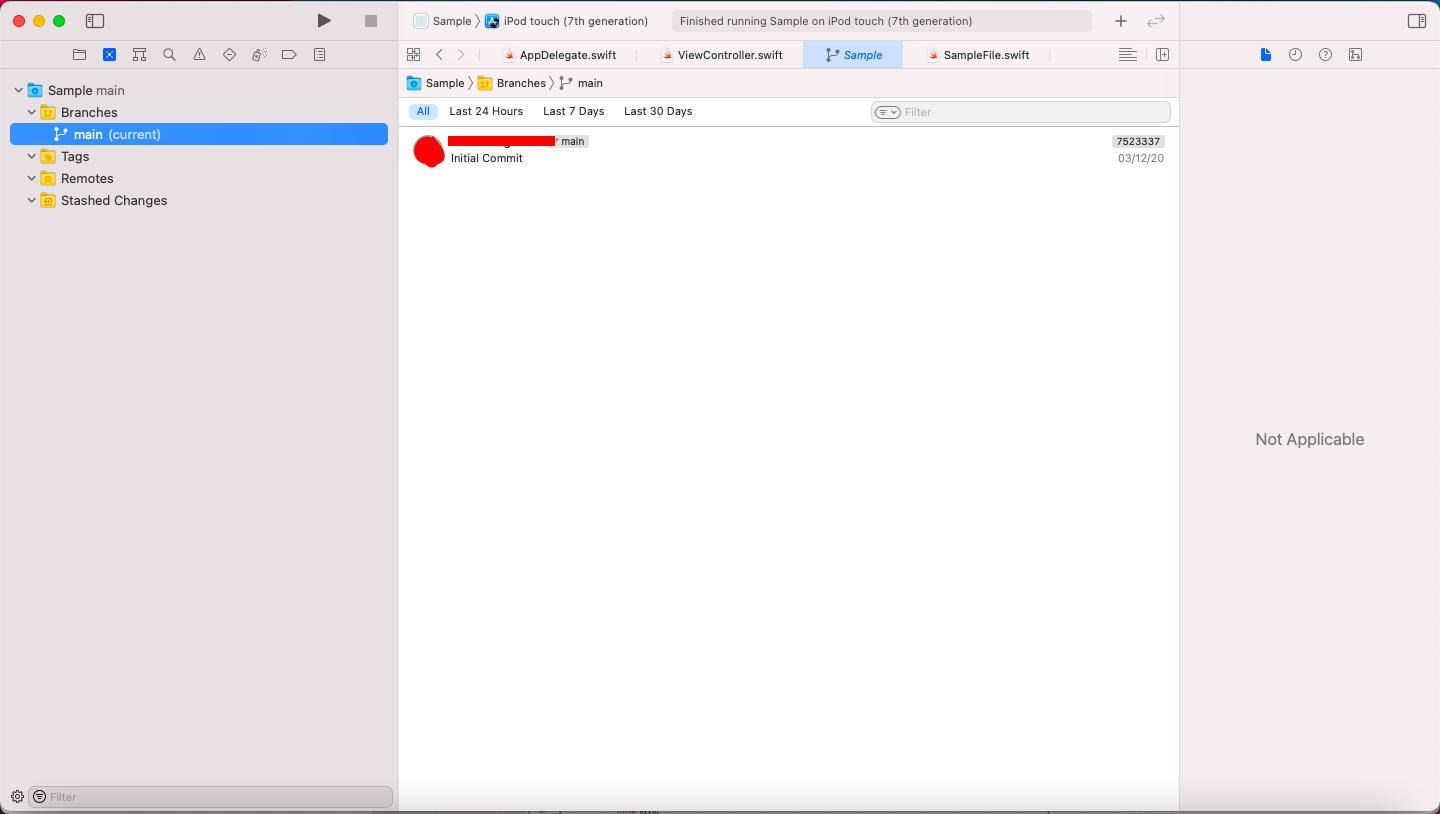Open the Sample scheme selector
The width and height of the screenshot is (1440, 814).
[x=443, y=21]
